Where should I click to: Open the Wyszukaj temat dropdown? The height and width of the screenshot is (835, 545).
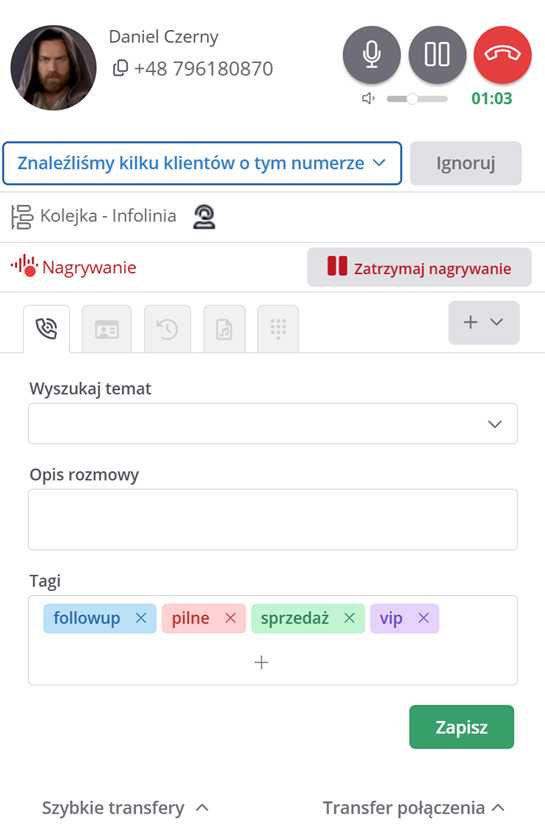273,423
